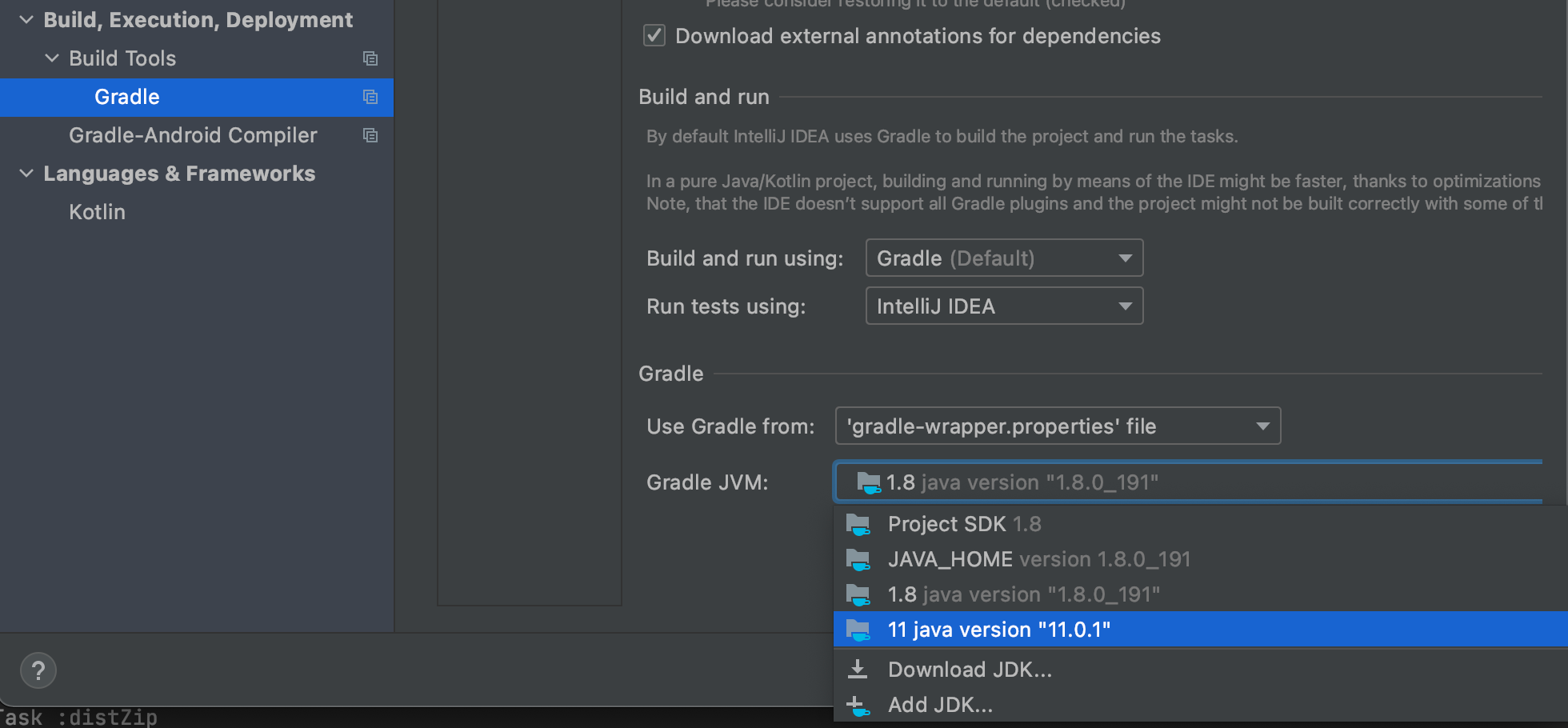The width and height of the screenshot is (1568, 728).
Task: Open Gradle-Android Compiler settings
Action: pos(193,135)
